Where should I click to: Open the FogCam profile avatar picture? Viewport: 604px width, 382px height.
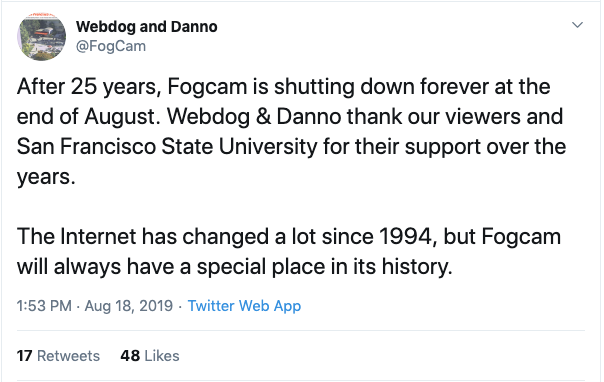[x=42, y=37]
